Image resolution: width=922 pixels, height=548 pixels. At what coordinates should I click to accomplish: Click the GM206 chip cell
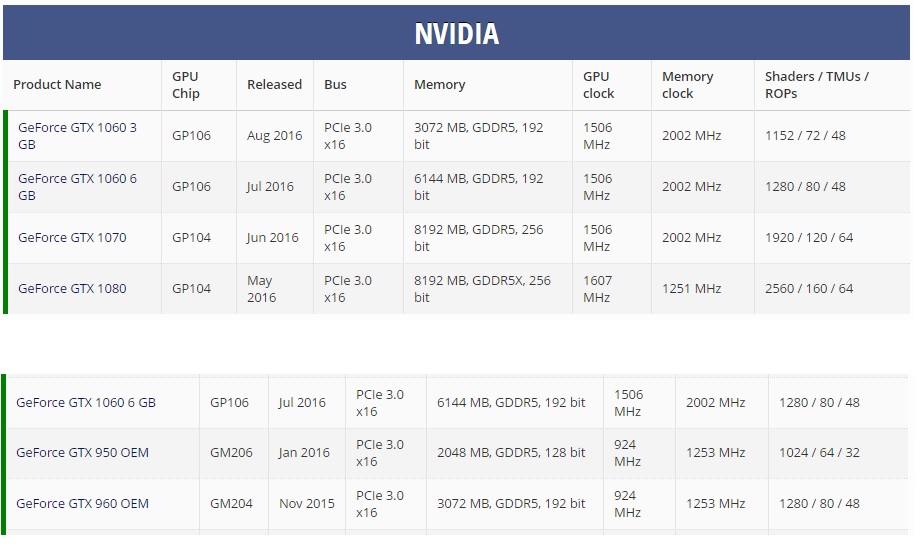231,453
